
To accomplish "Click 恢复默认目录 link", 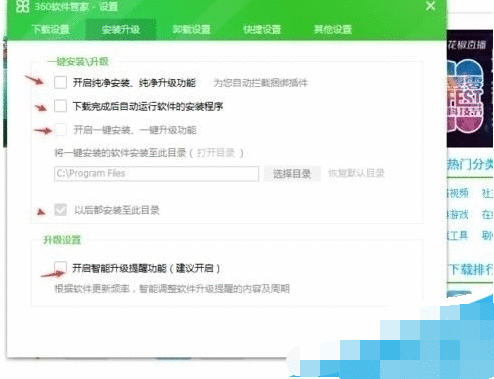I will tap(356, 173).
